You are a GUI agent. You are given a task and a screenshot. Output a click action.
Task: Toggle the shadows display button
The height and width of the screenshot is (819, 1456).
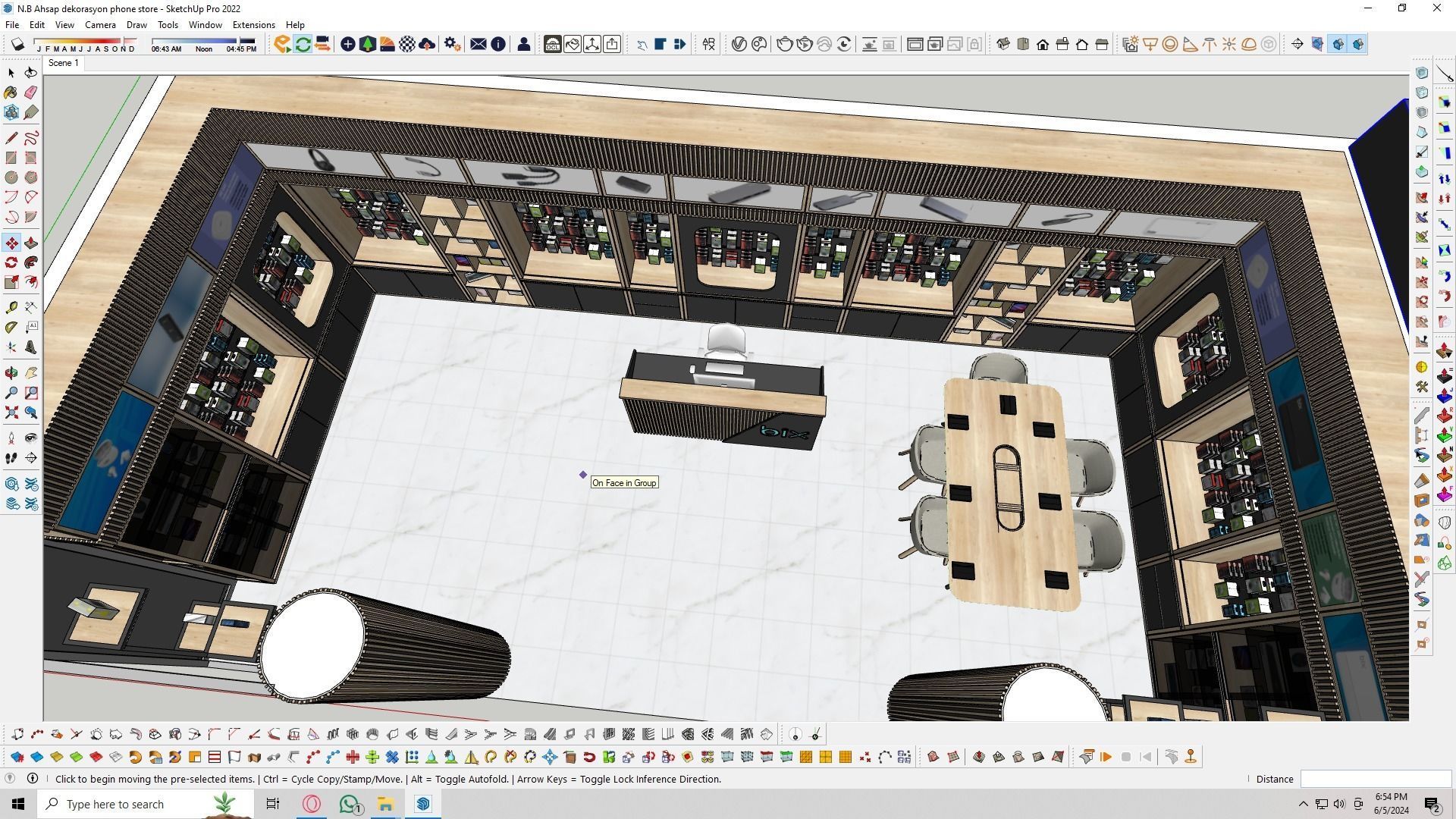pos(18,45)
